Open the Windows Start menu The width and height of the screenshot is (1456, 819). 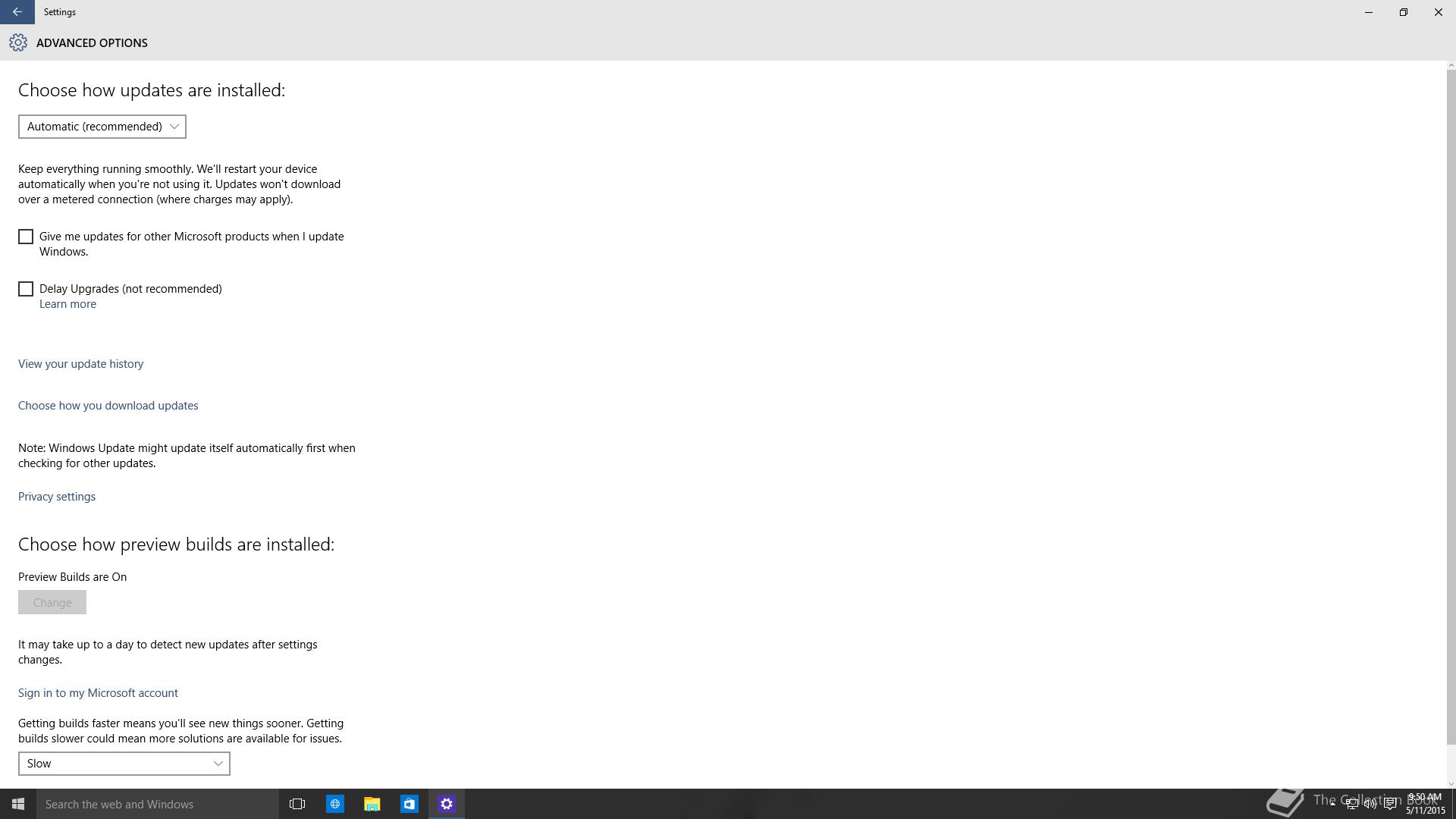[18, 804]
